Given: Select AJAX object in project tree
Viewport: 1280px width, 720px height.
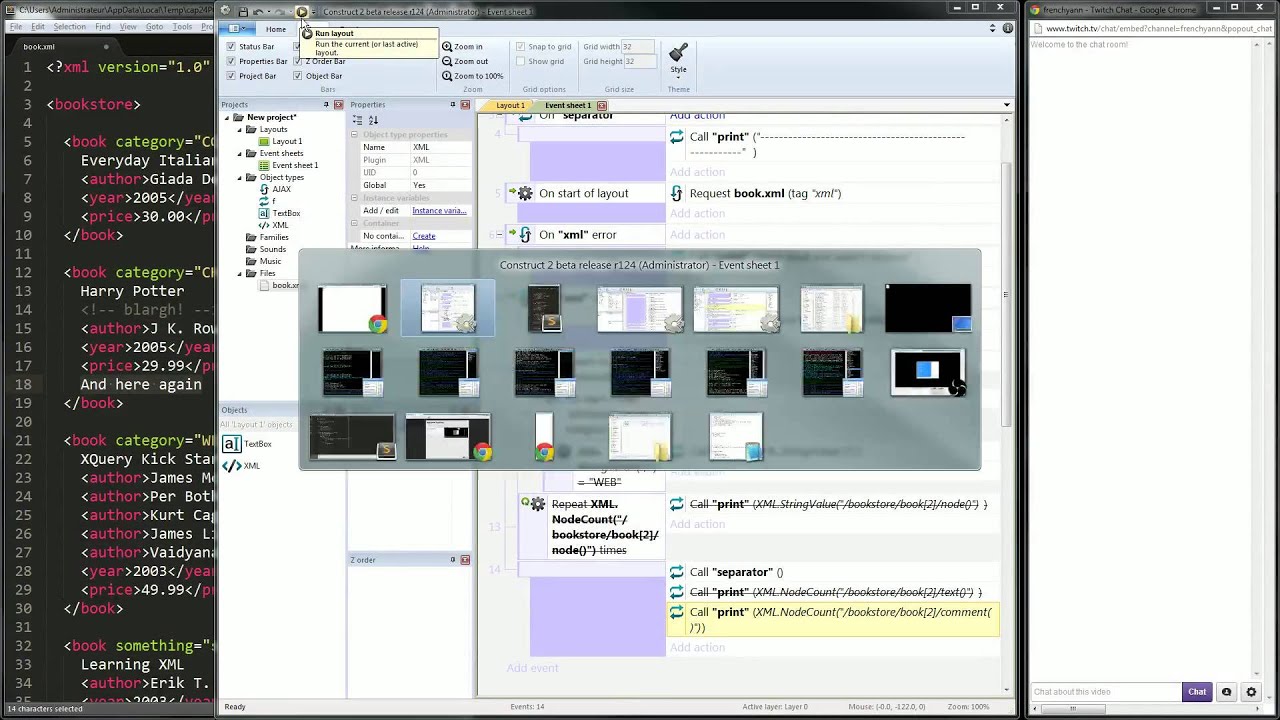Looking at the screenshot, I should point(282,189).
